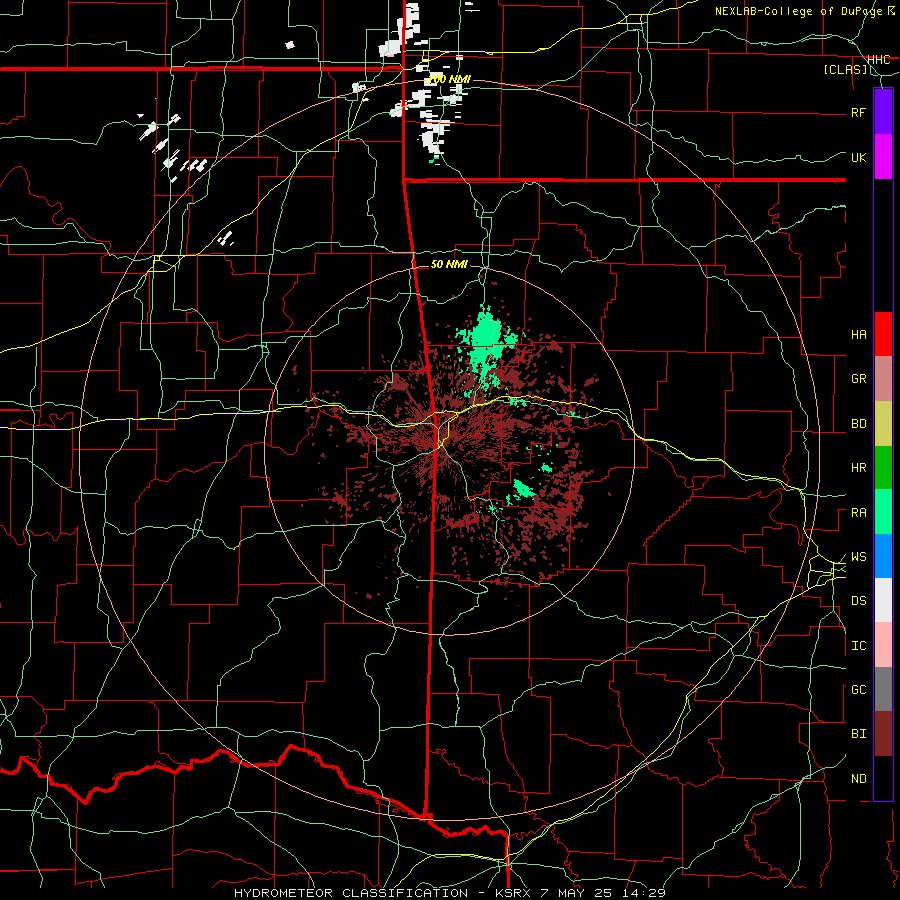The width and height of the screenshot is (900, 900).
Task: Click the IC light pink legend swatch
Action: click(x=883, y=645)
